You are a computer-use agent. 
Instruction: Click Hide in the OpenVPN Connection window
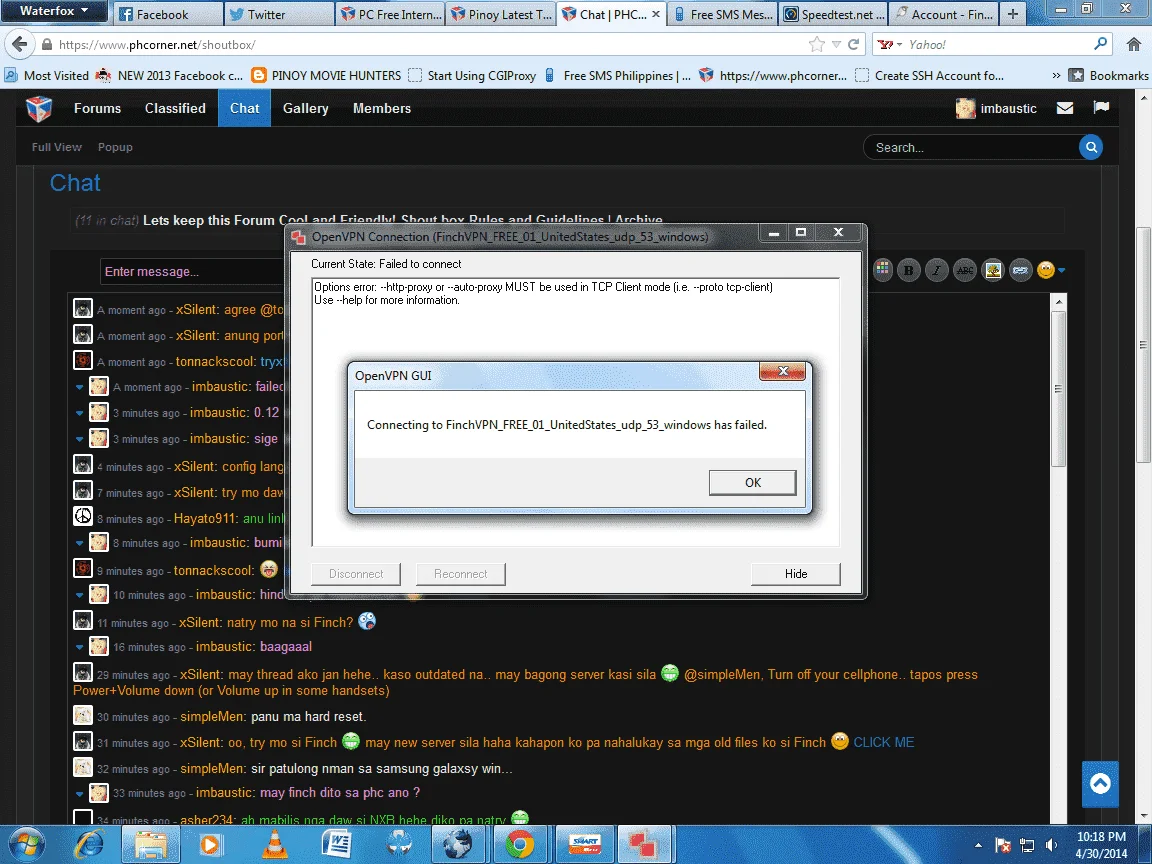point(796,574)
